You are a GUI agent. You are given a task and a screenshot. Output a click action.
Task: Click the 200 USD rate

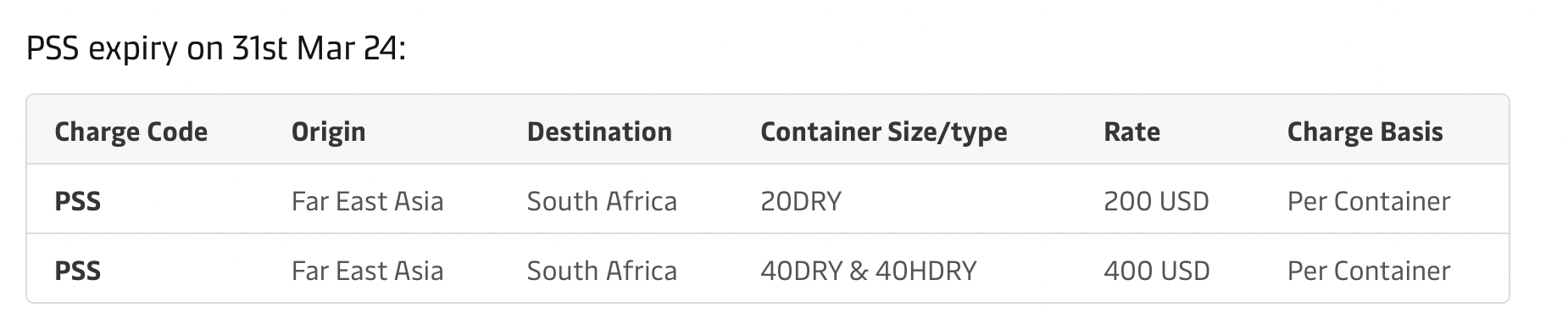[1156, 202]
